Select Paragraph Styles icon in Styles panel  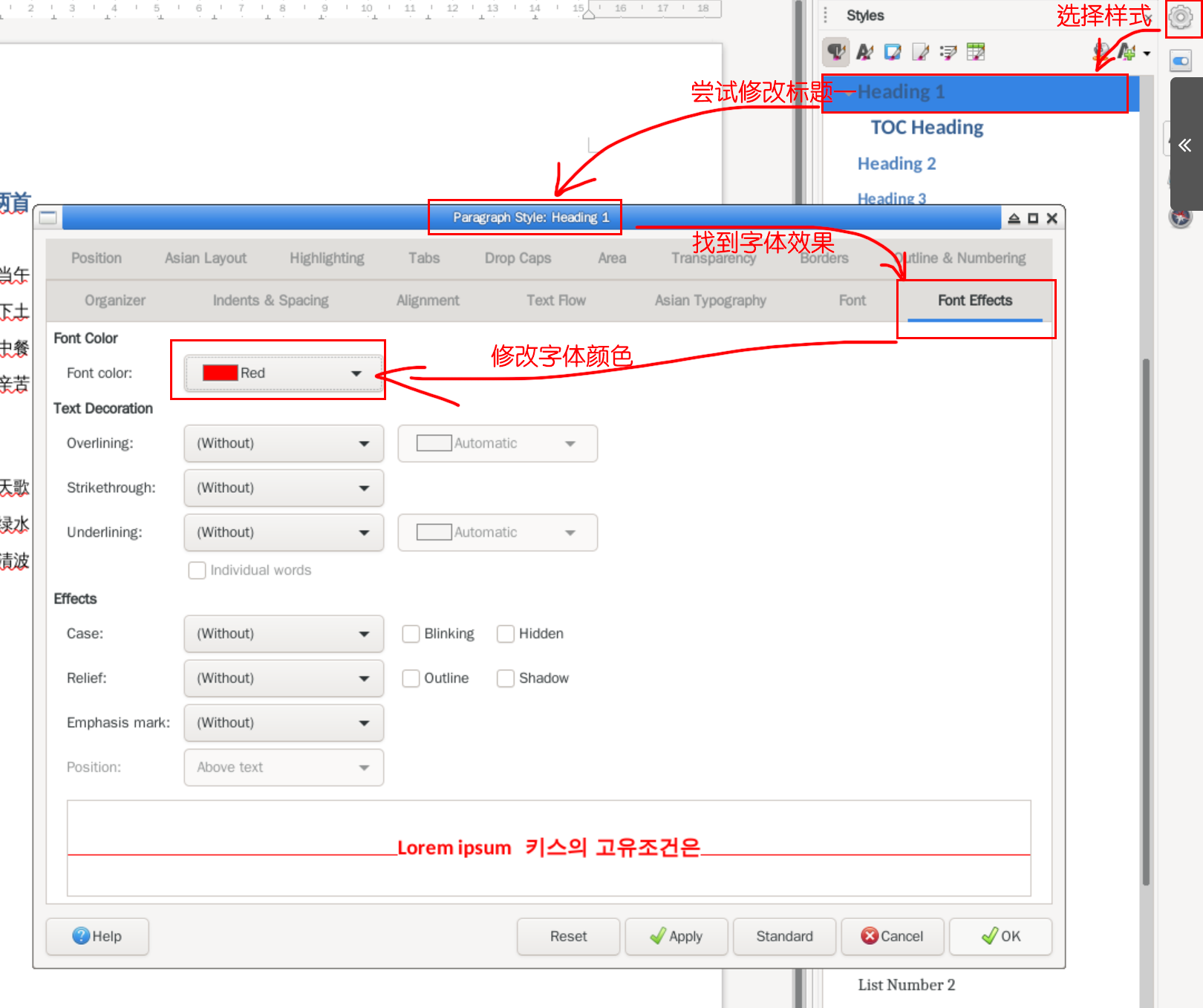(x=836, y=52)
